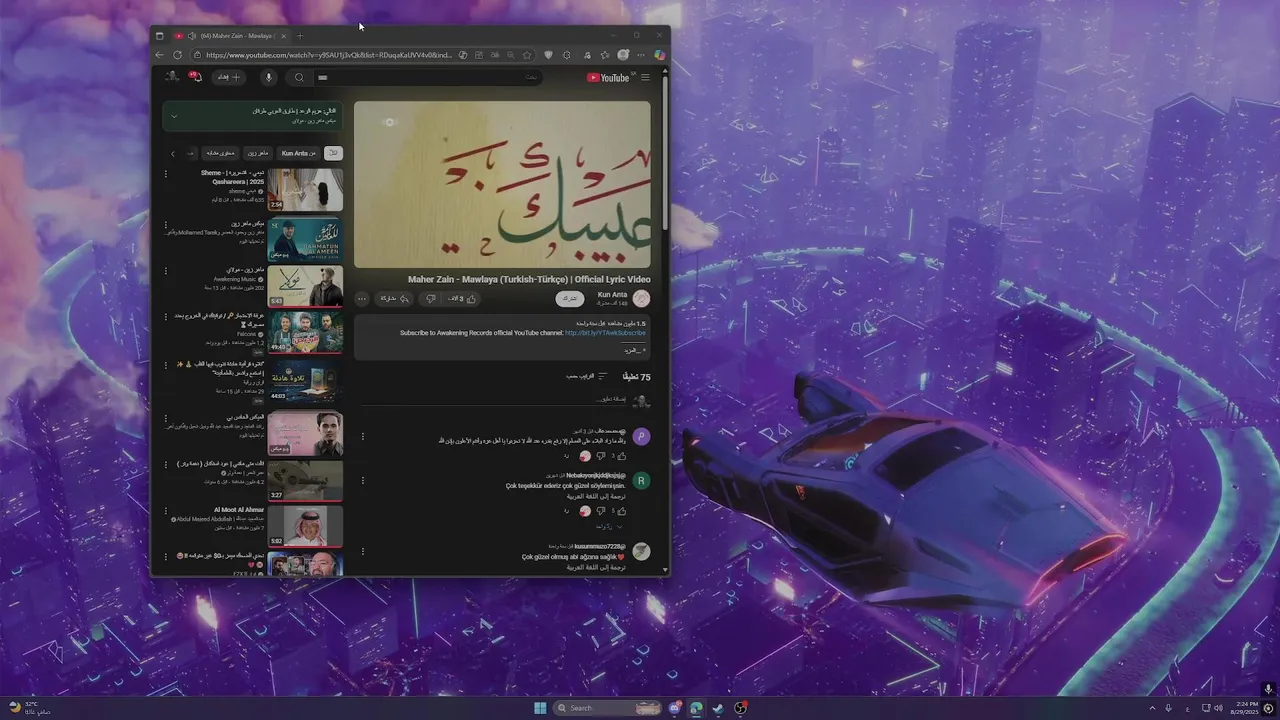Click the Share button under the video
The image size is (1280, 720).
coord(394,298)
